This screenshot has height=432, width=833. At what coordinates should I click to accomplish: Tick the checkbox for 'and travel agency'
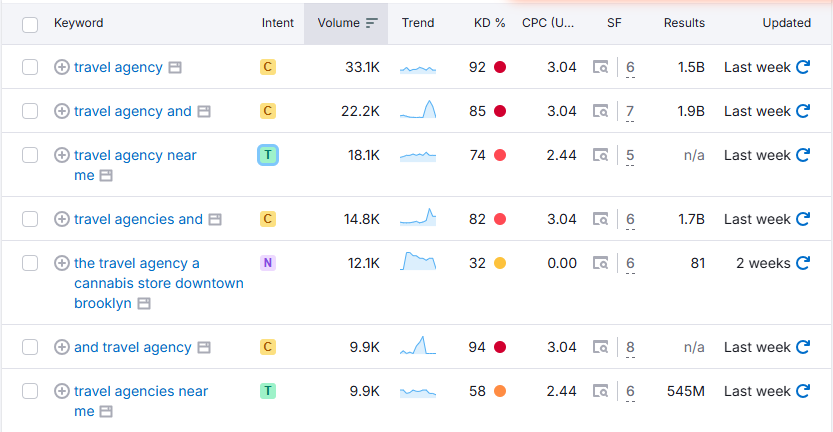click(30, 347)
